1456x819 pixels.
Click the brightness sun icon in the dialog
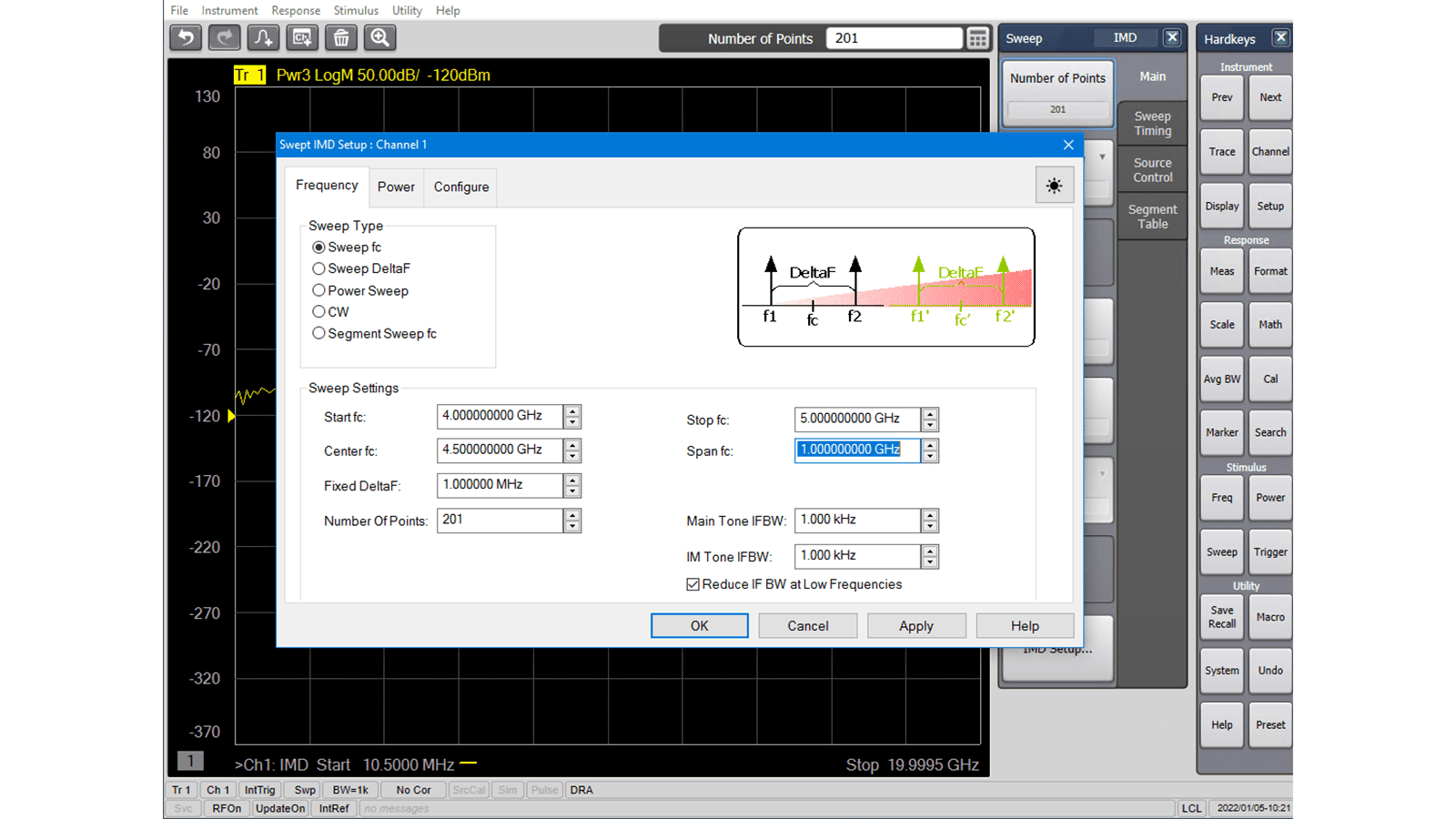[x=1054, y=185]
